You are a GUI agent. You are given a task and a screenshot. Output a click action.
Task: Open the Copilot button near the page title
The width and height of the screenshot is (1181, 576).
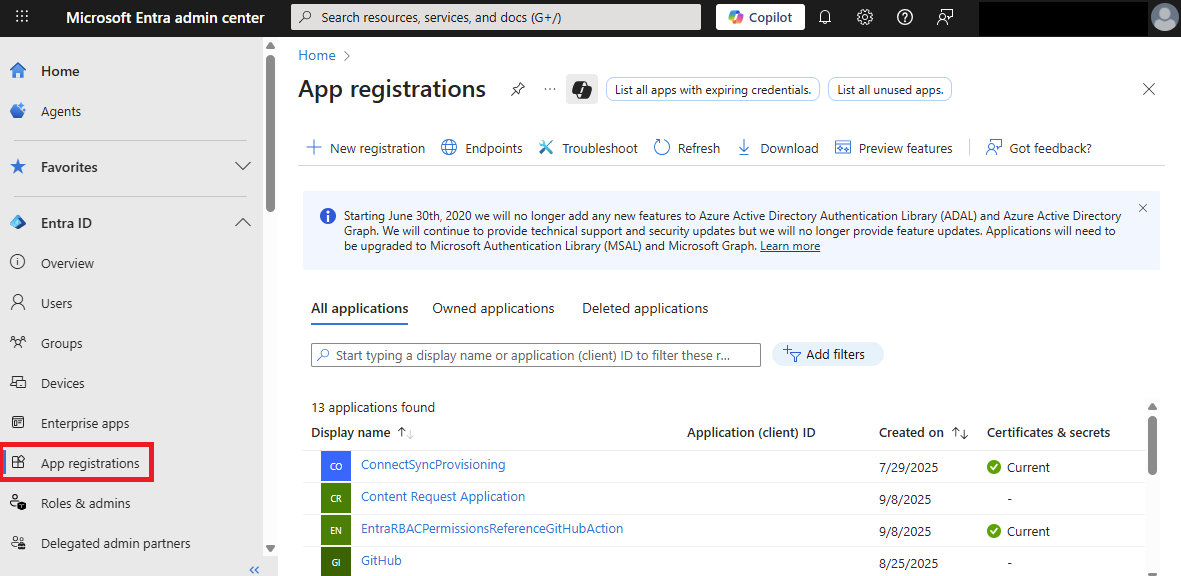click(581, 89)
